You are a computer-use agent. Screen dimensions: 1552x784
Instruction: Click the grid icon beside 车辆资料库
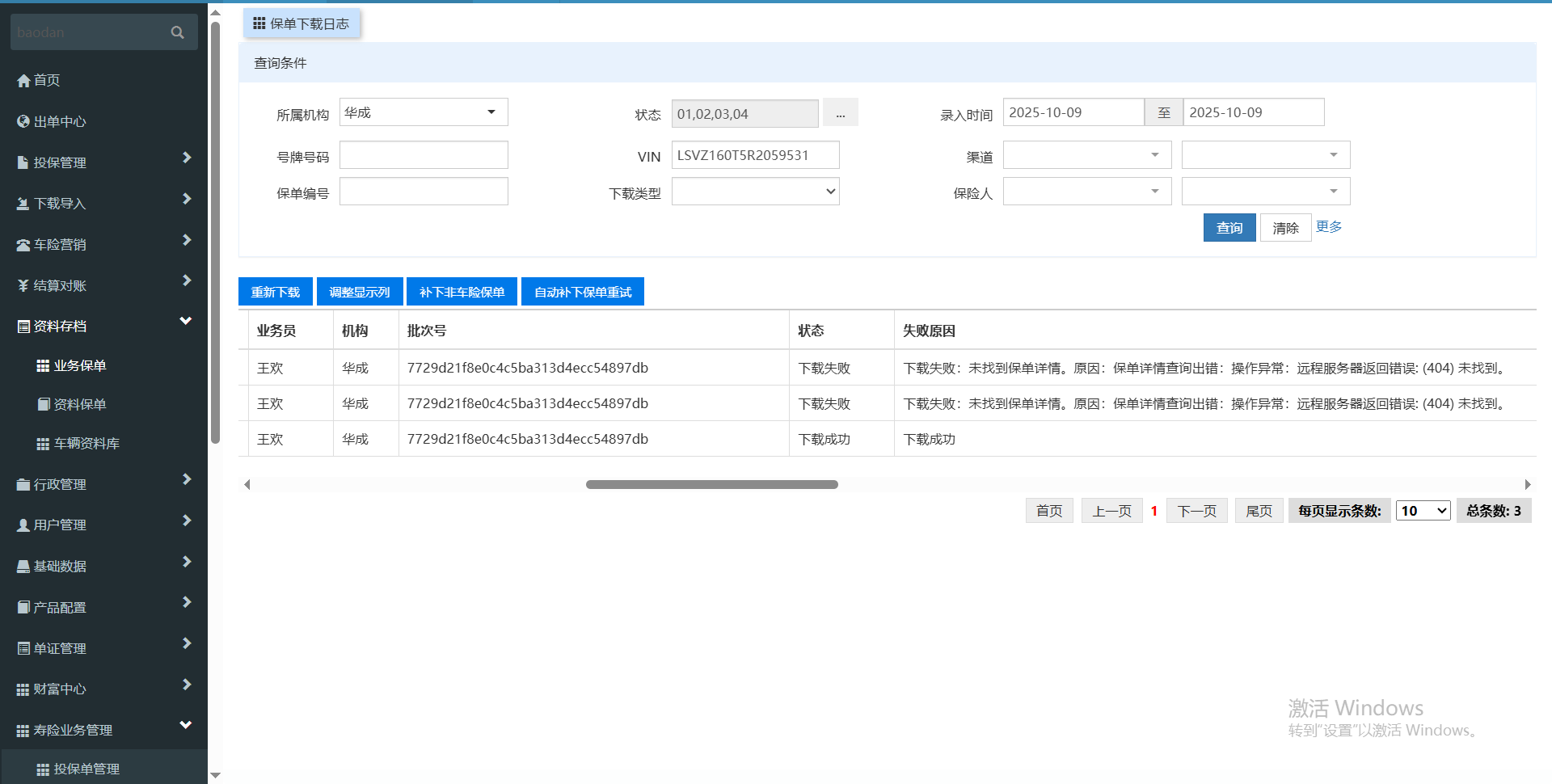point(43,444)
